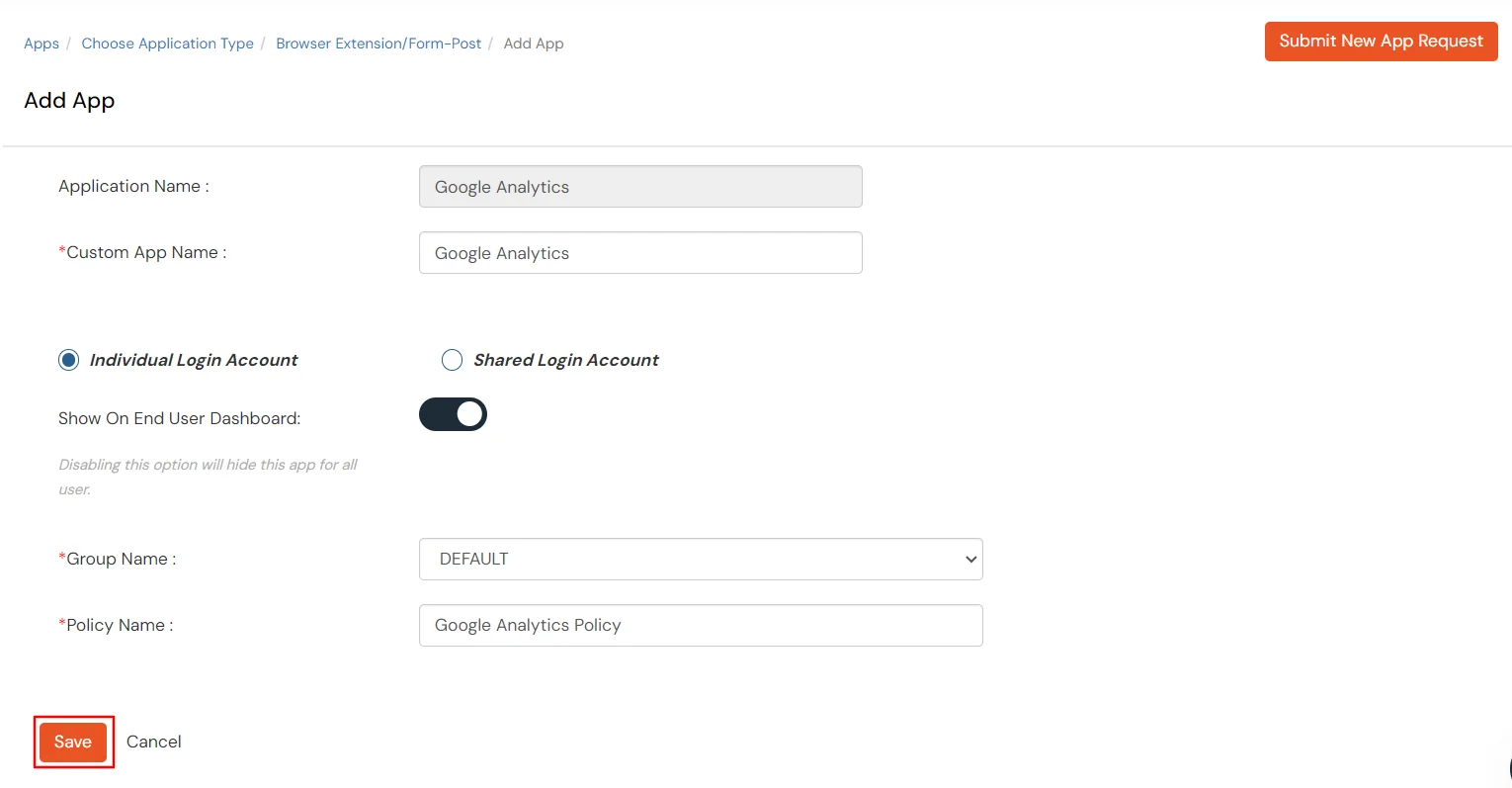Select the Application Name field

point(640,186)
